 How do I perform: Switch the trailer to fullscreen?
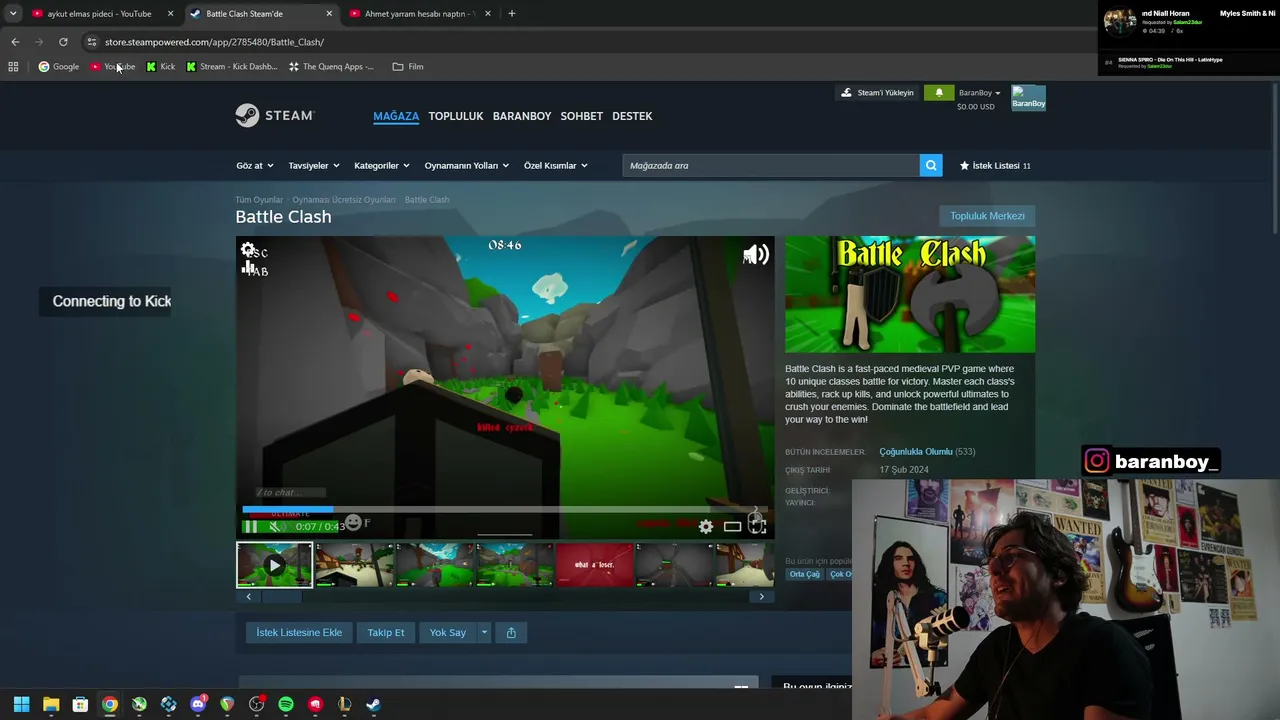(x=757, y=527)
